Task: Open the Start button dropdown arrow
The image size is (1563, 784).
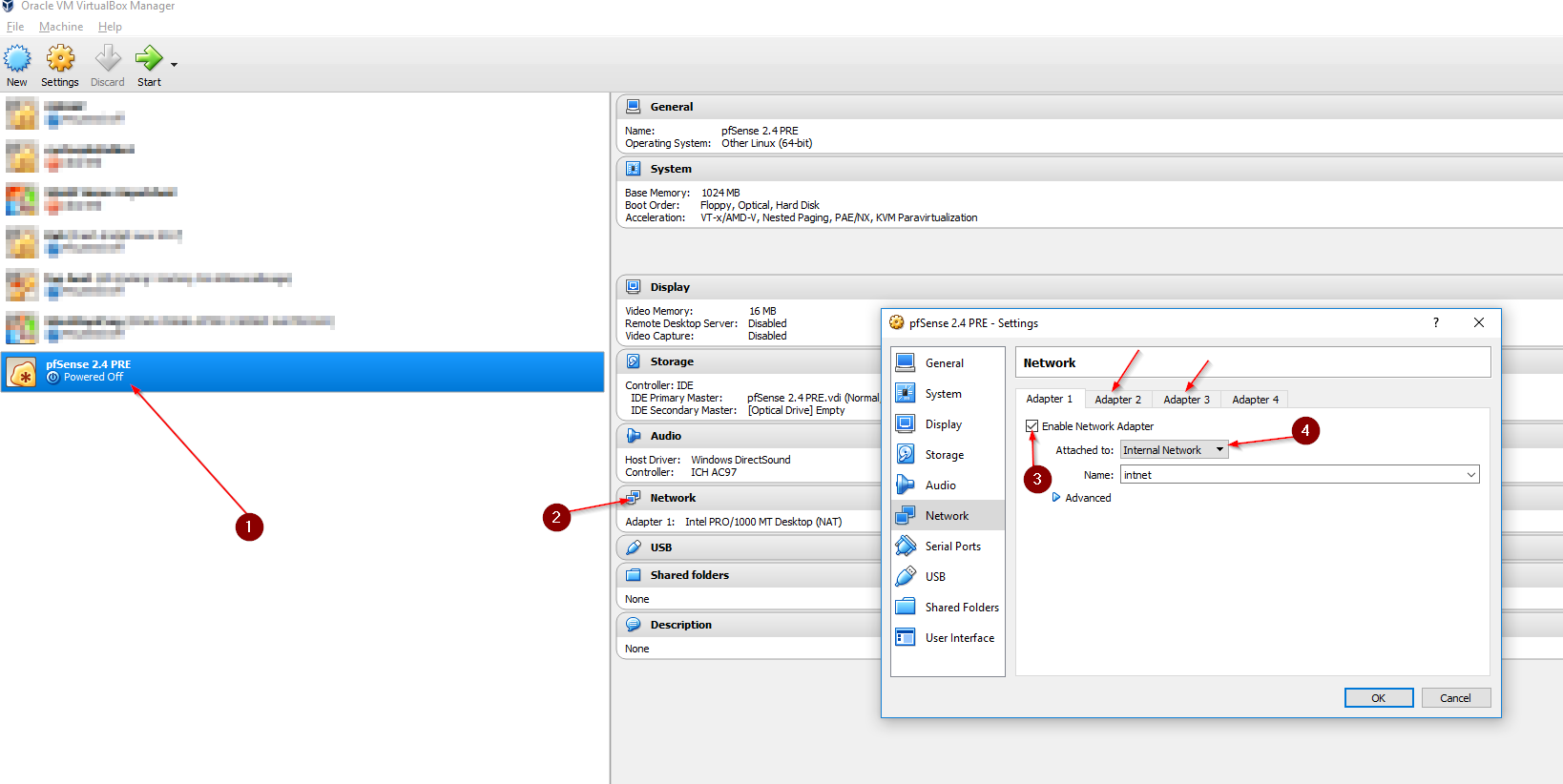Action: (x=174, y=65)
